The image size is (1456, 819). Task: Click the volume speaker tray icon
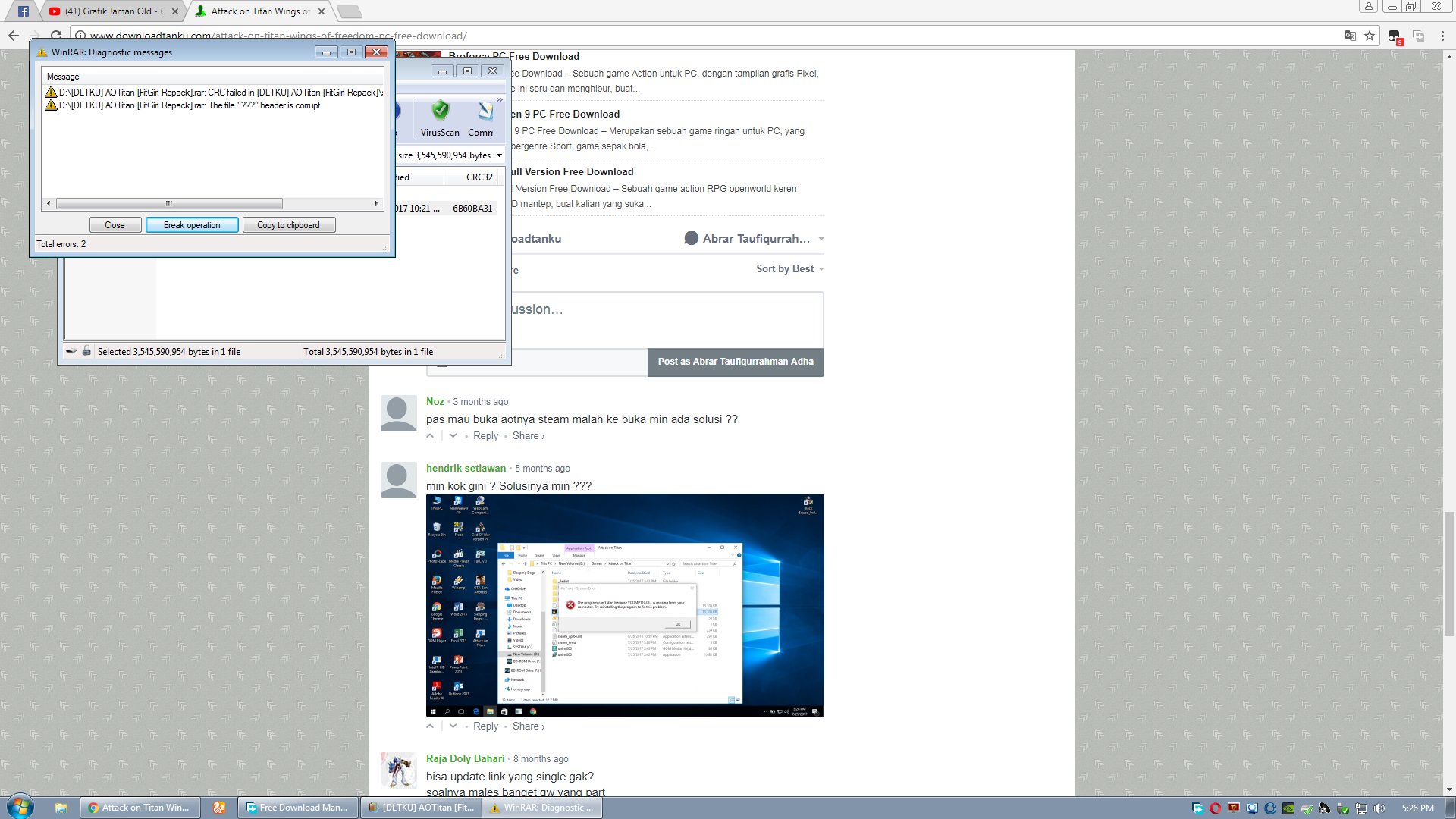tap(1379, 808)
